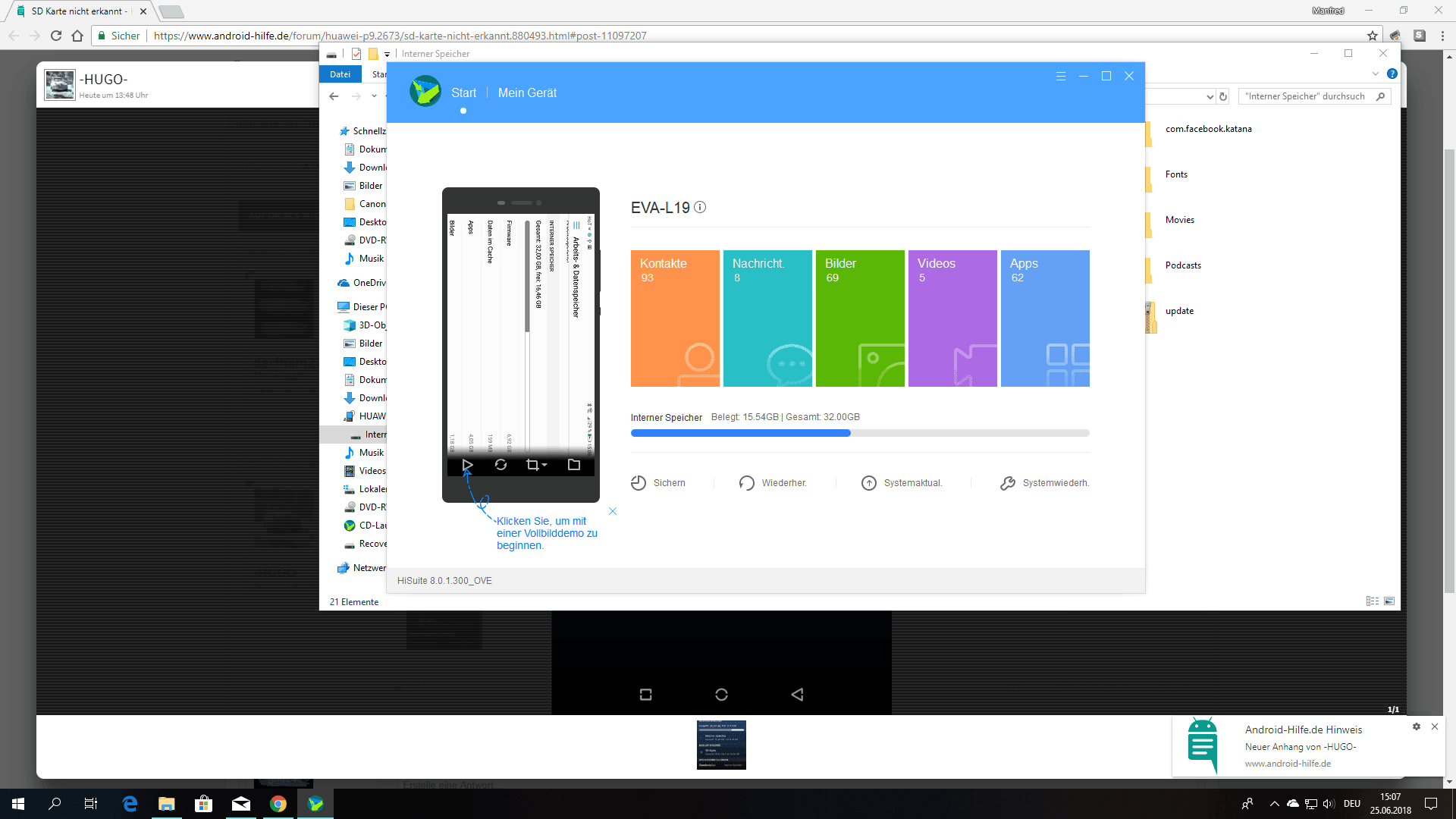1456x819 pixels.
Task: Click the Chrome address bar URL
Action: [x=400, y=36]
